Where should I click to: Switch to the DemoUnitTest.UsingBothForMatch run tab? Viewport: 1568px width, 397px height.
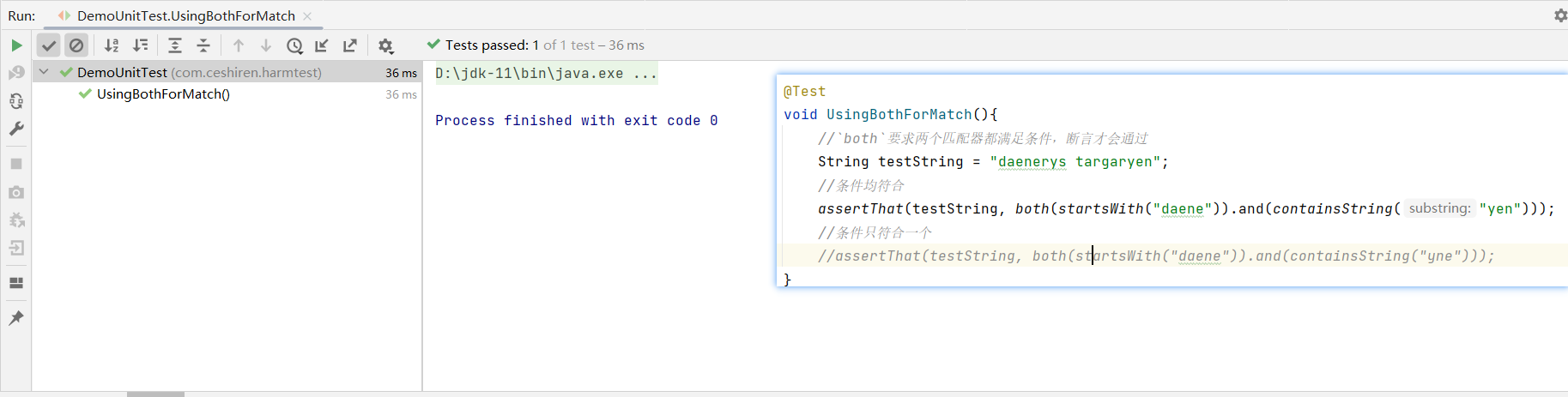[185, 15]
